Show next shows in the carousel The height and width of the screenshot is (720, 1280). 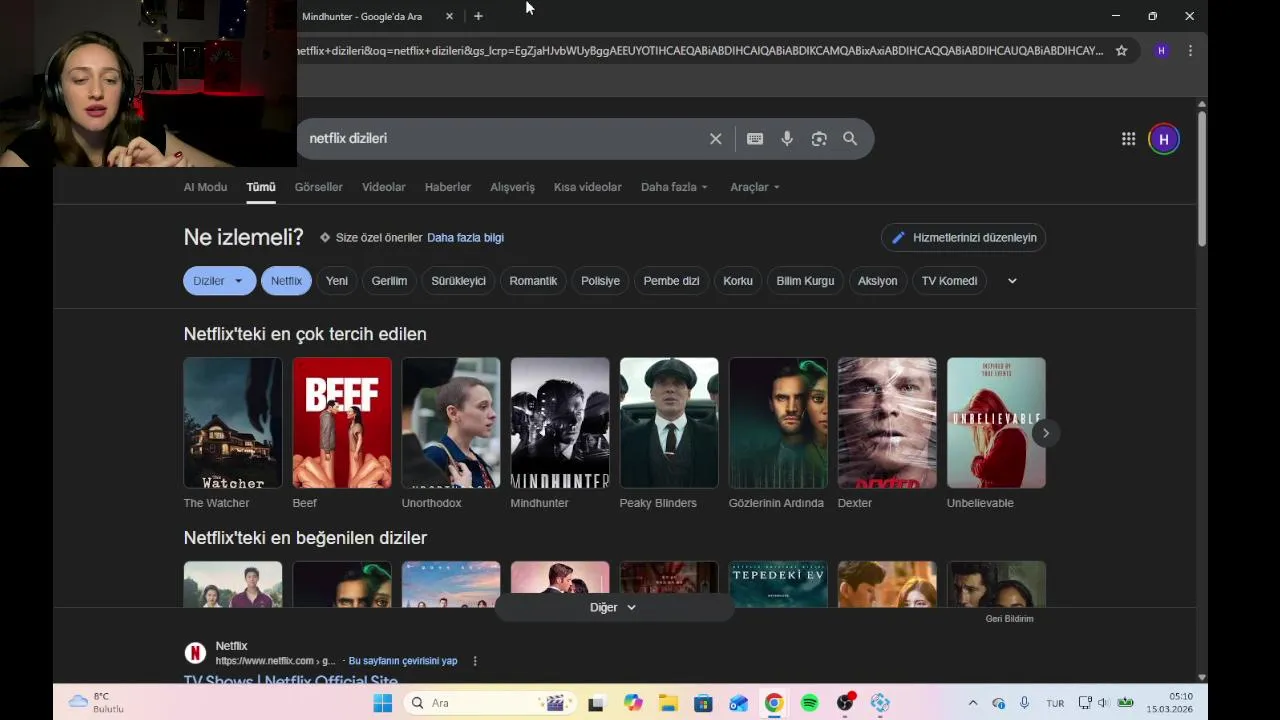(1046, 433)
